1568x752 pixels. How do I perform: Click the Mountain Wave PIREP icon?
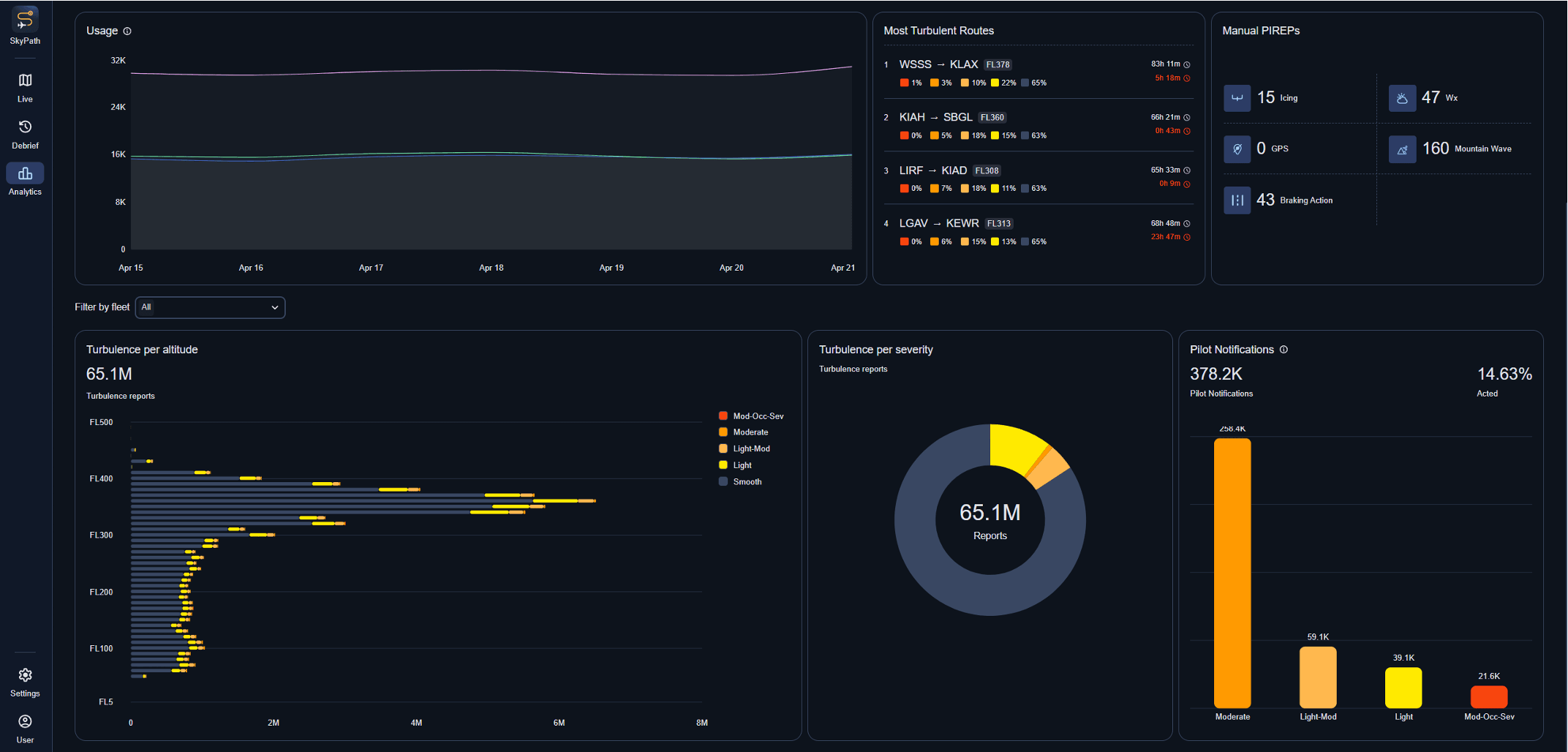pos(1402,149)
